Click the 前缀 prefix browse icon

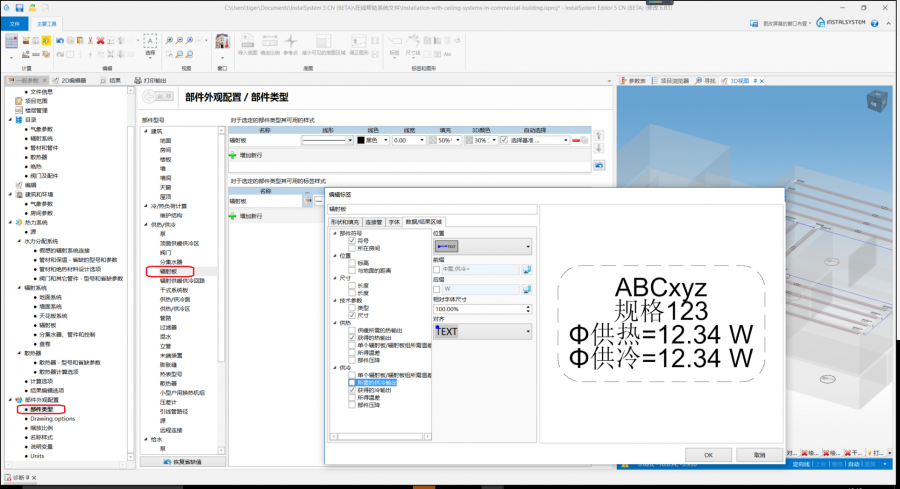tap(527, 269)
